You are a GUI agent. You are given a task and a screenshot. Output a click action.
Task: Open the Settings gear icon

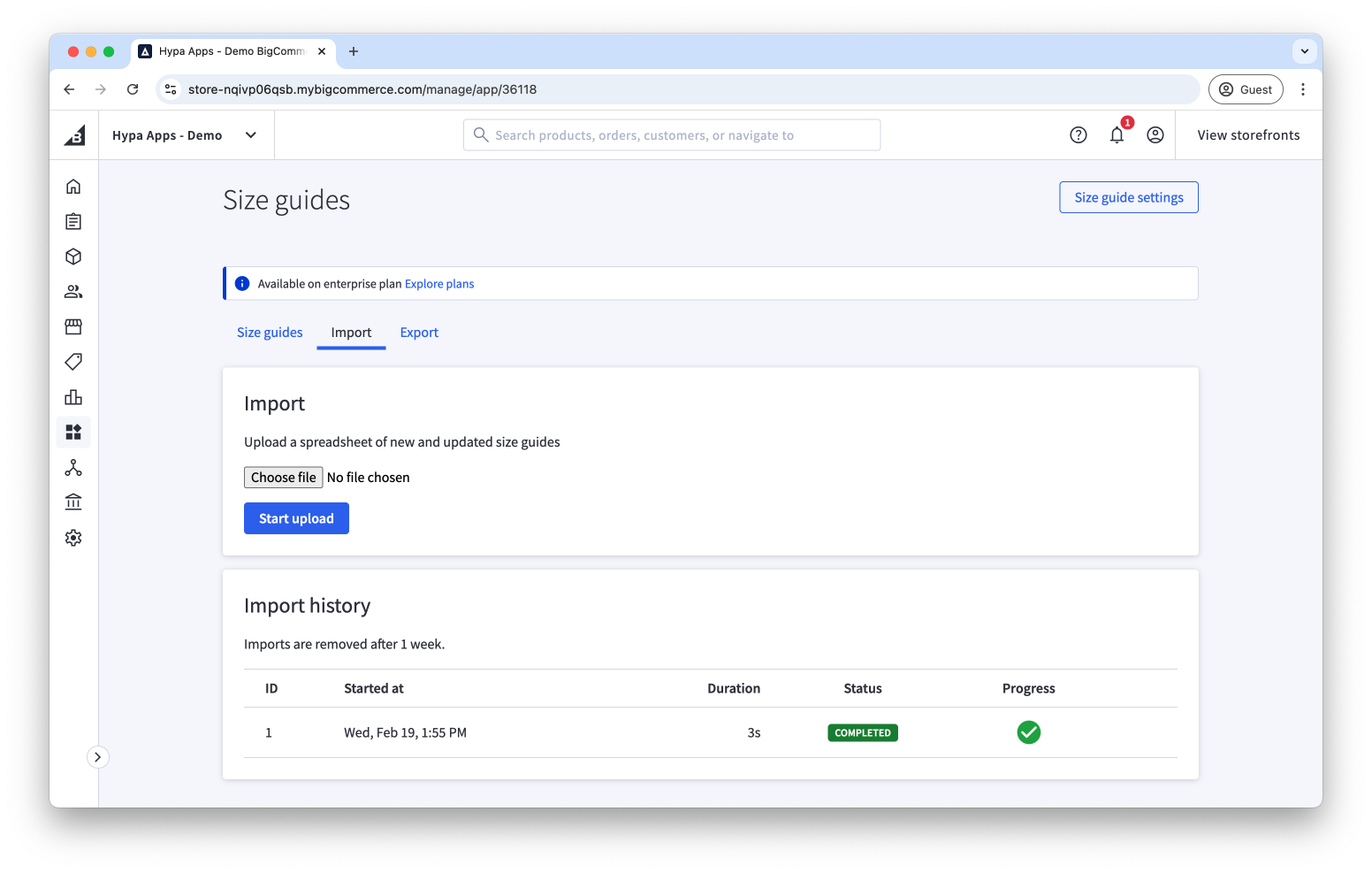point(73,538)
